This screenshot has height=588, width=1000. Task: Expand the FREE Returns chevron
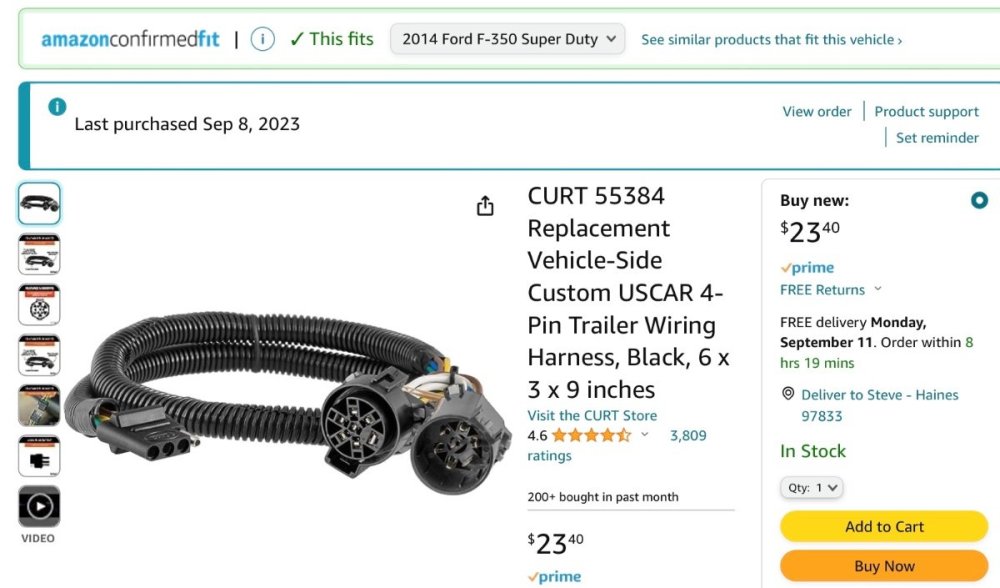878,289
